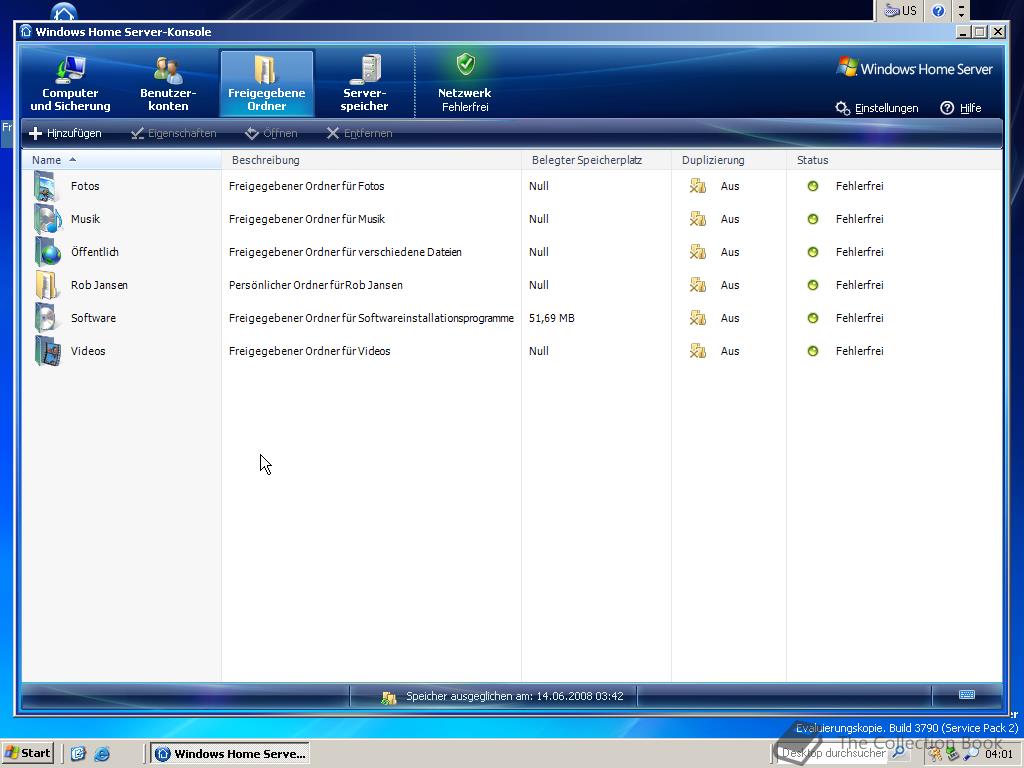Click 'Speicher ausgeglichen am' status text
The image size is (1024, 768).
515,696
